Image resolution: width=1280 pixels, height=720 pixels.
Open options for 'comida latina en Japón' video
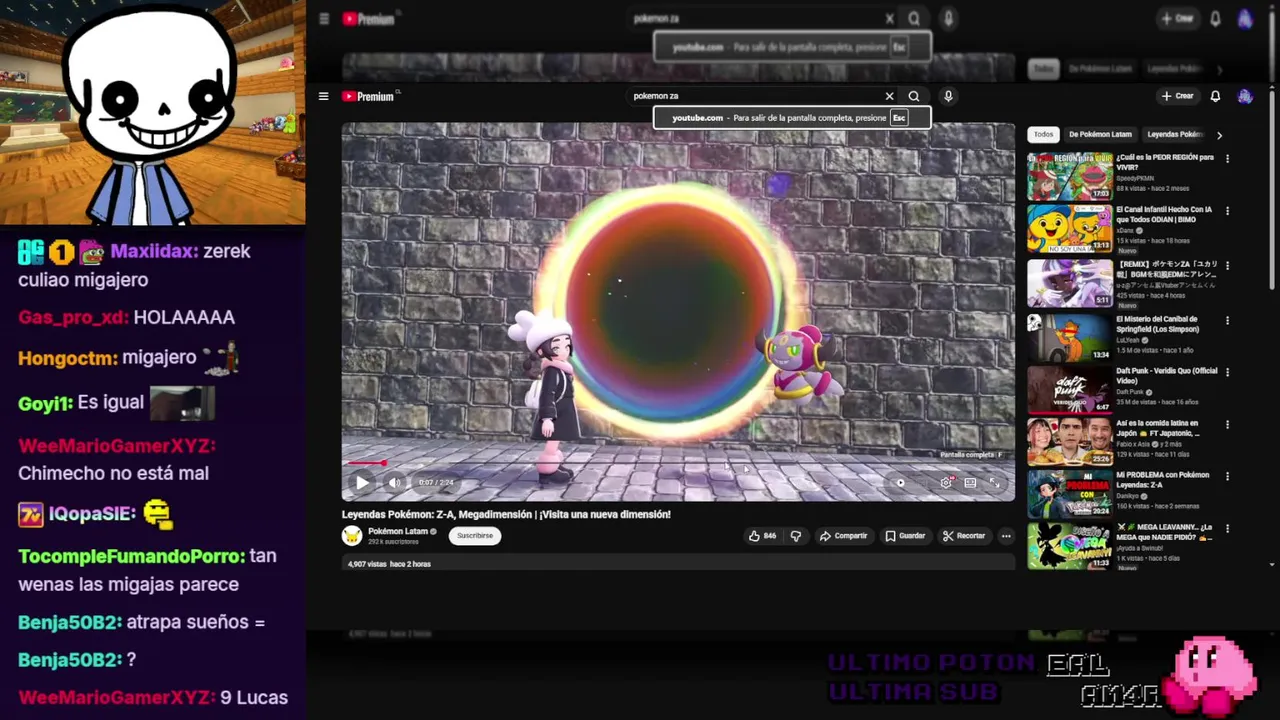coord(1227,424)
